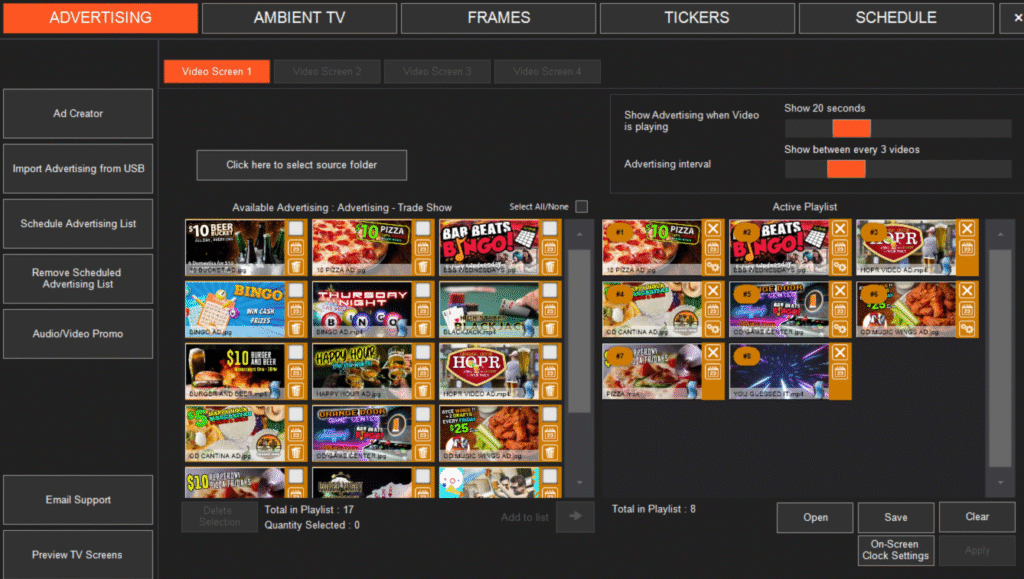This screenshot has width=1024, height=579.
Task: Open the calendar icon on the Blackjack ad
Action: coord(550,310)
